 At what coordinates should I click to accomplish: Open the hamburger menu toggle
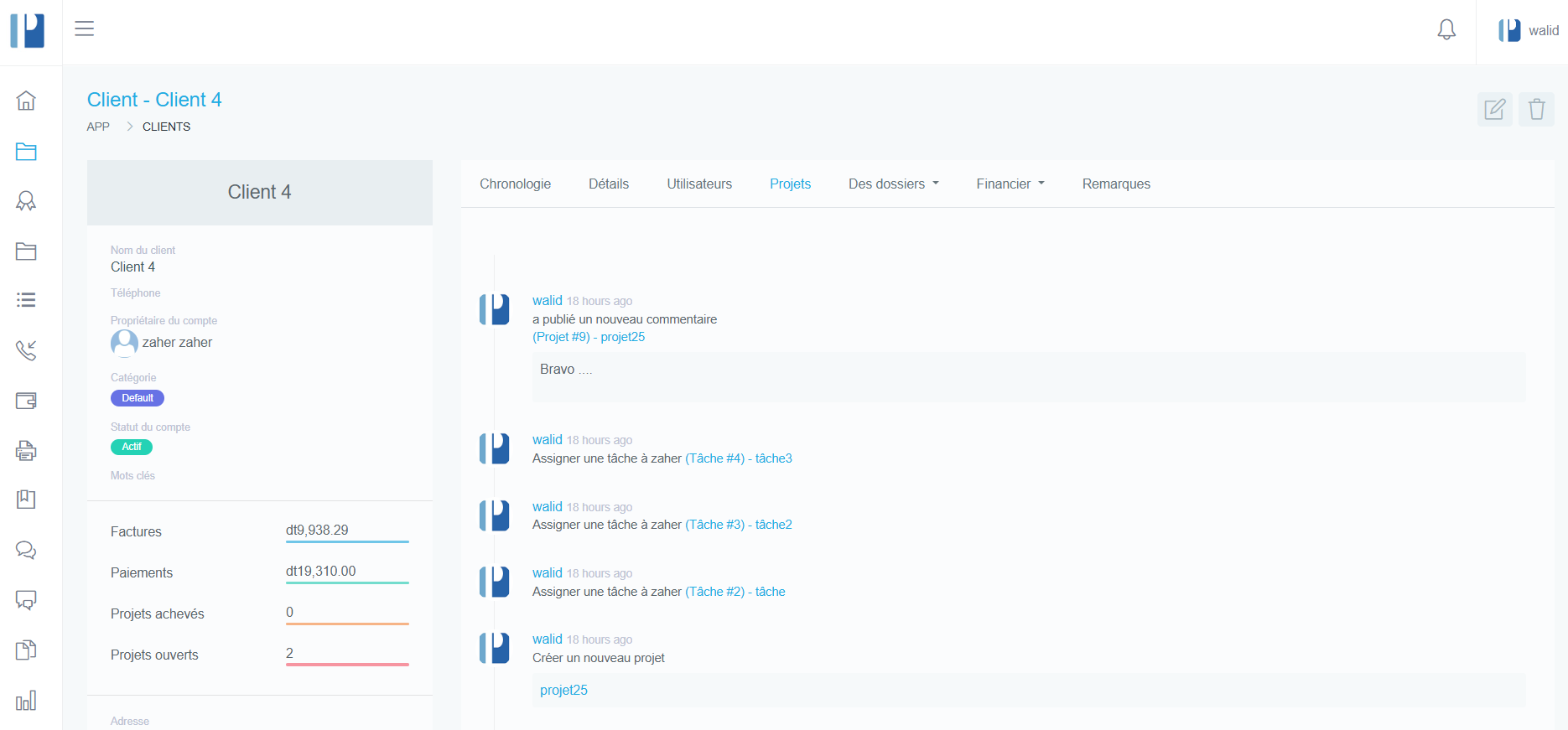coord(84,28)
